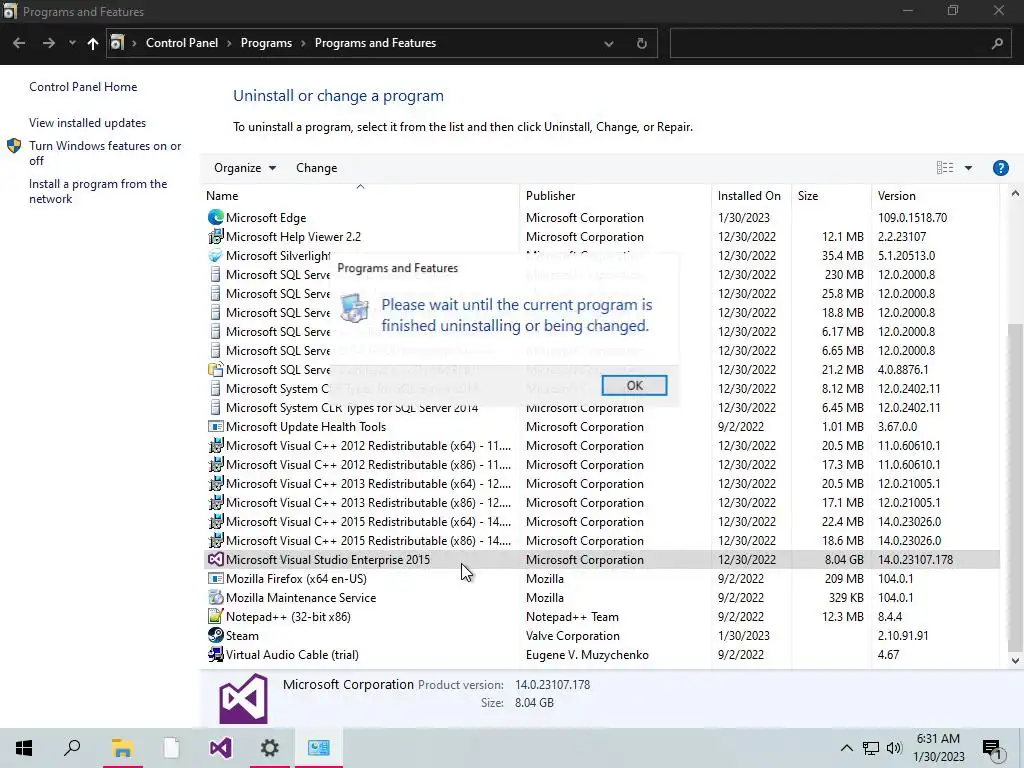Open the Organize dropdown menu

(245, 168)
